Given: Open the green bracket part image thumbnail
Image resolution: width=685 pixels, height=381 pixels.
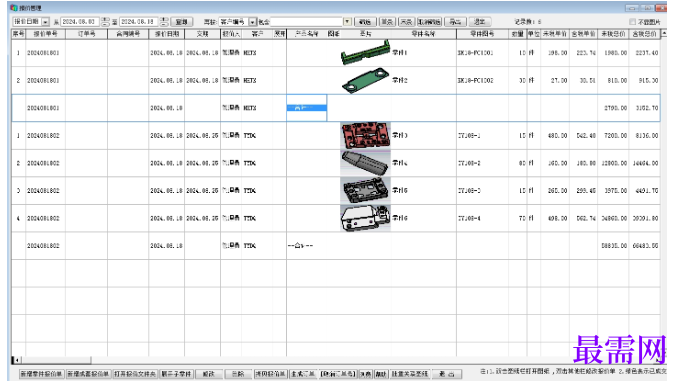Looking at the screenshot, I should 365,53.
